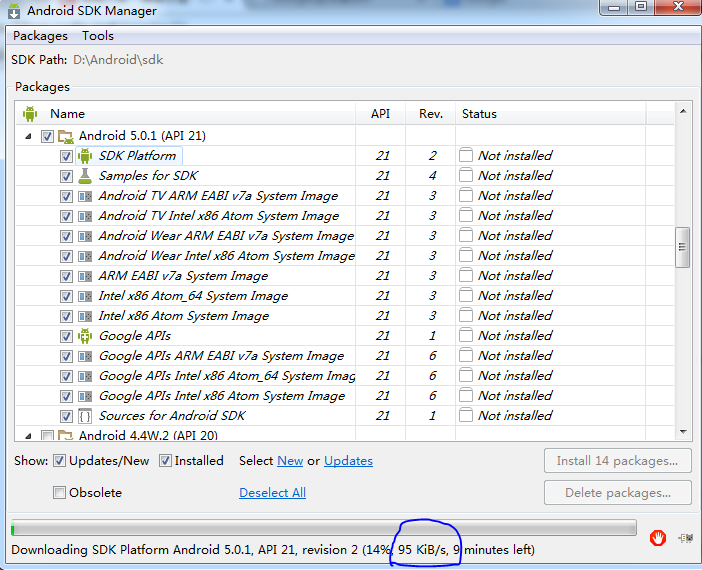Click the system image icon for Intel x86 Atom_64
This screenshot has height=570, width=702.
[85, 296]
